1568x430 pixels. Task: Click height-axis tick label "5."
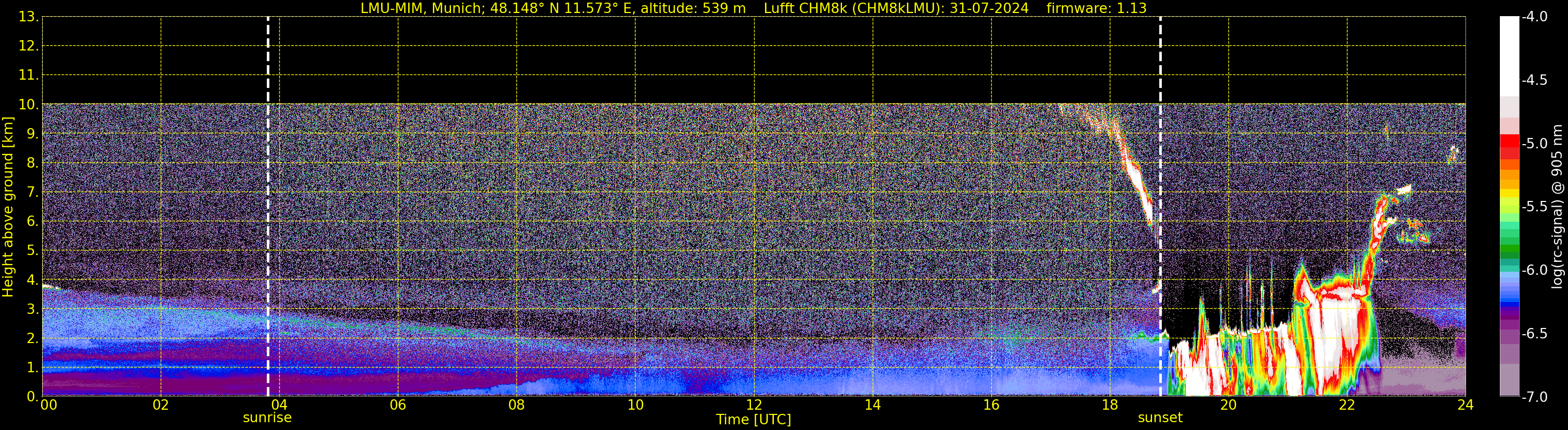[x=32, y=251]
